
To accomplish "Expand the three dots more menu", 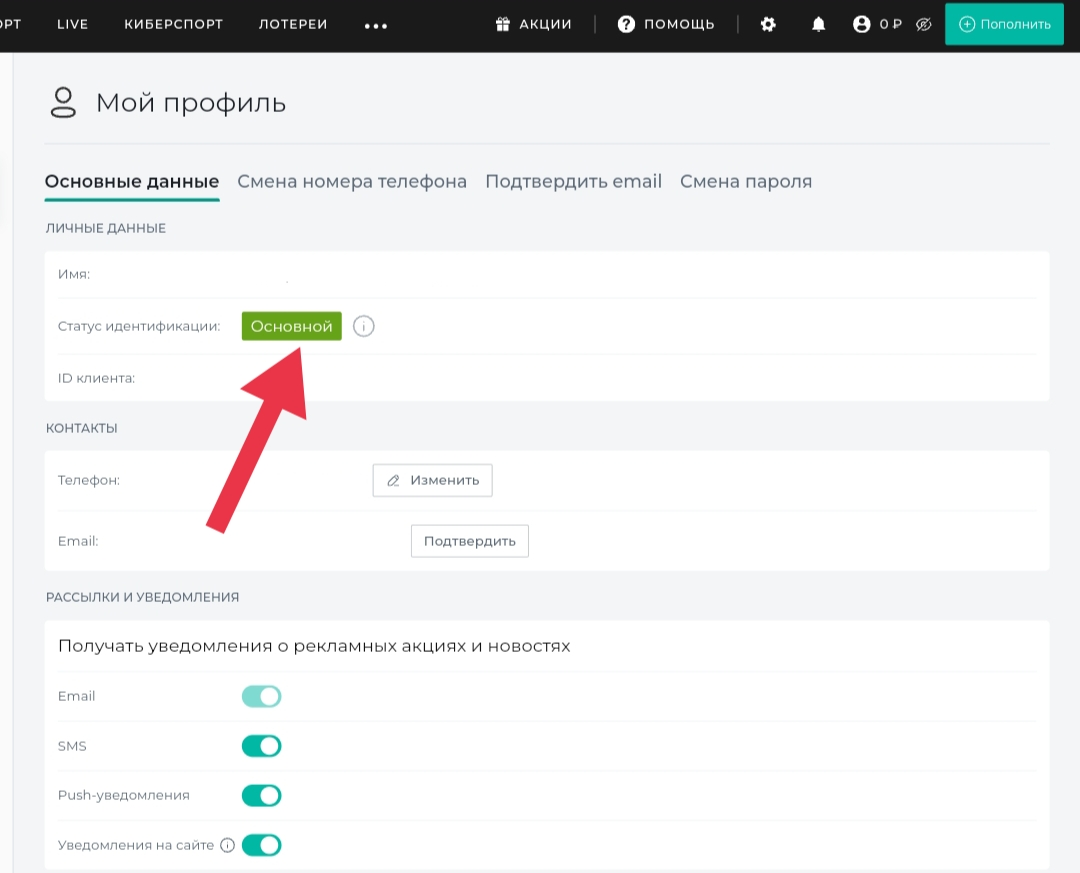I will pyautogui.click(x=376, y=26).
